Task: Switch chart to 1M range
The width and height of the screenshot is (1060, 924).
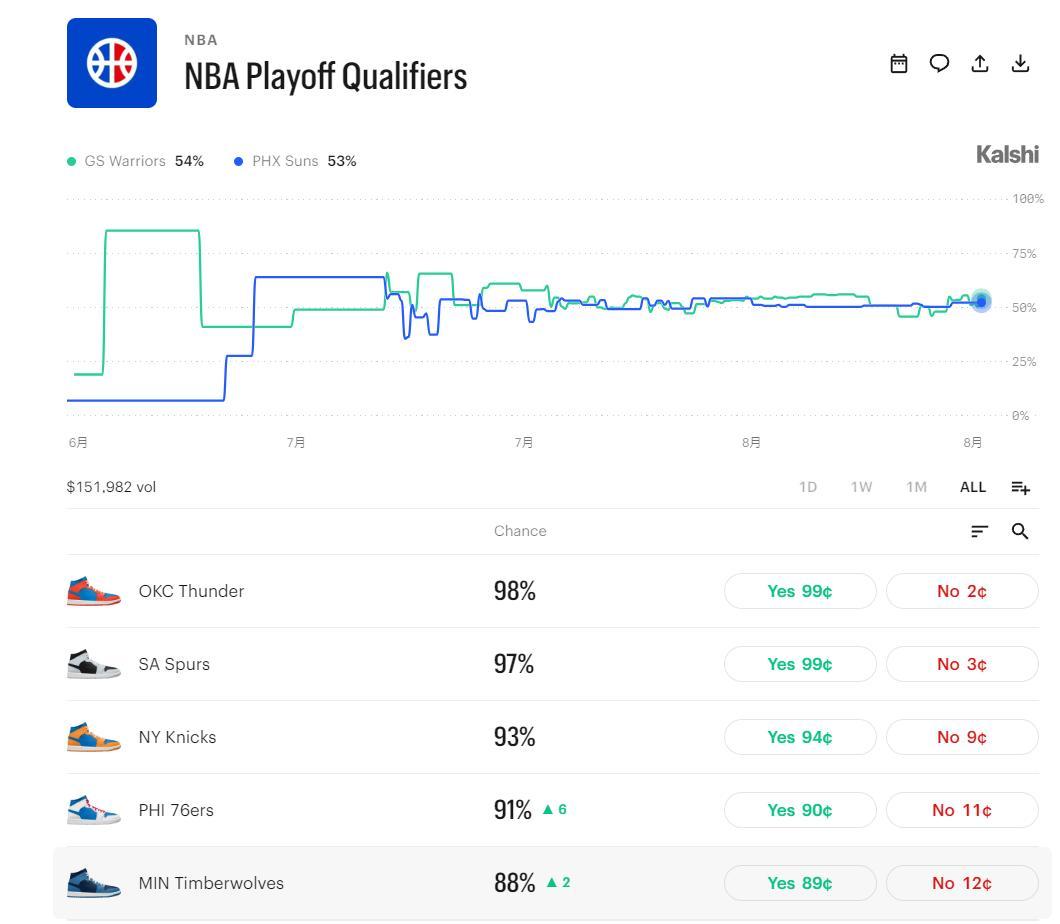Action: tap(916, 487)
